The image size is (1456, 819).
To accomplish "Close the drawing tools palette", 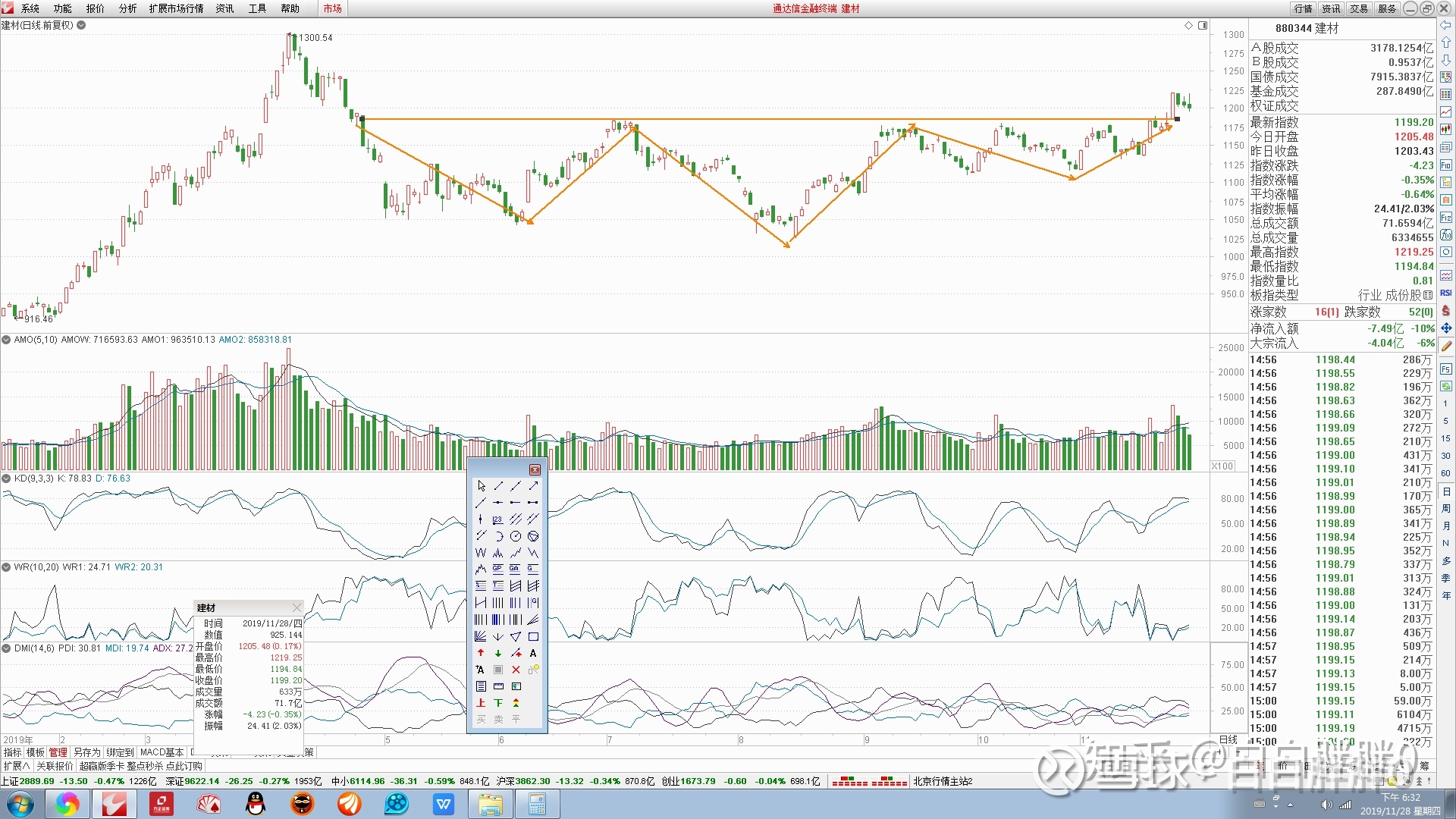I will click(535, 469).
